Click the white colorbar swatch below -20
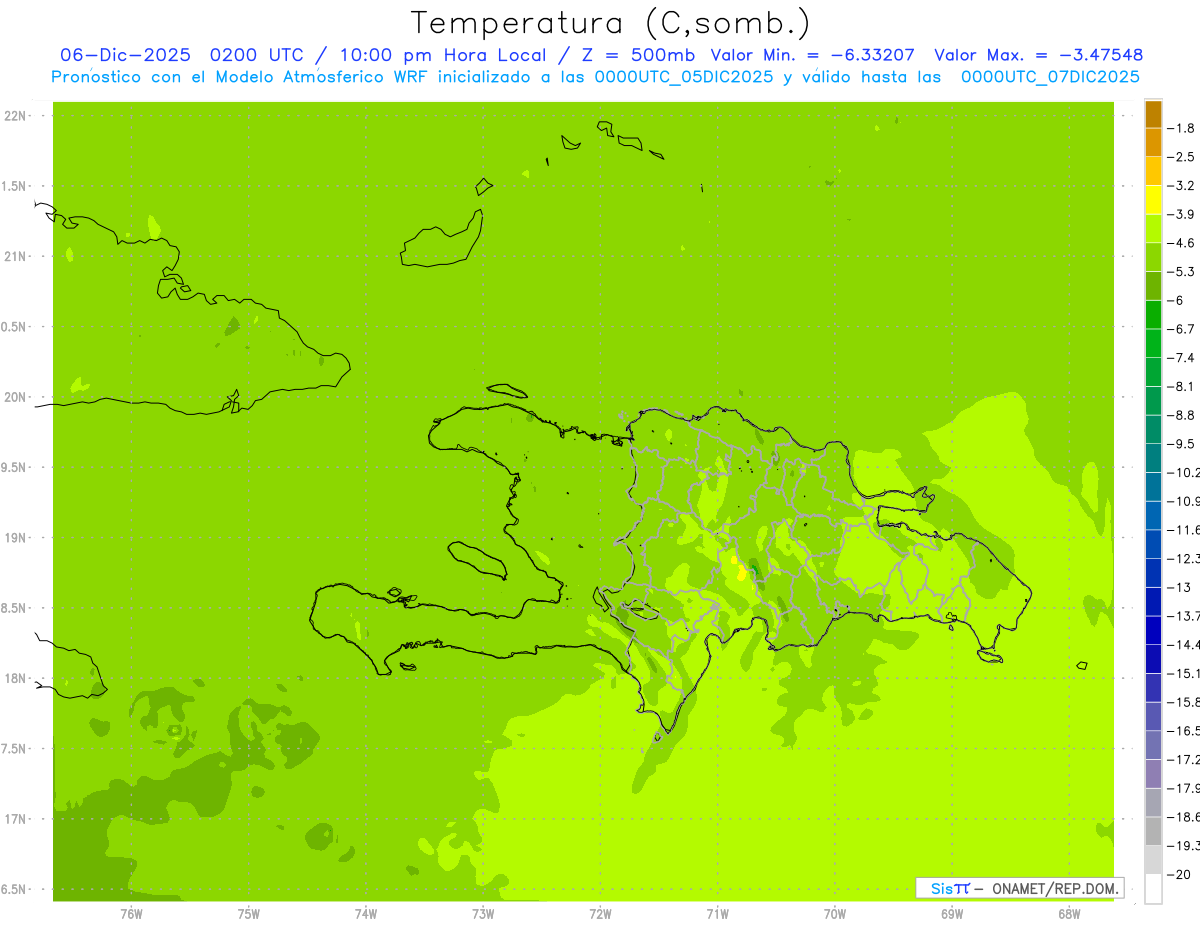The image size is (1200, 927). (1153, 889)
